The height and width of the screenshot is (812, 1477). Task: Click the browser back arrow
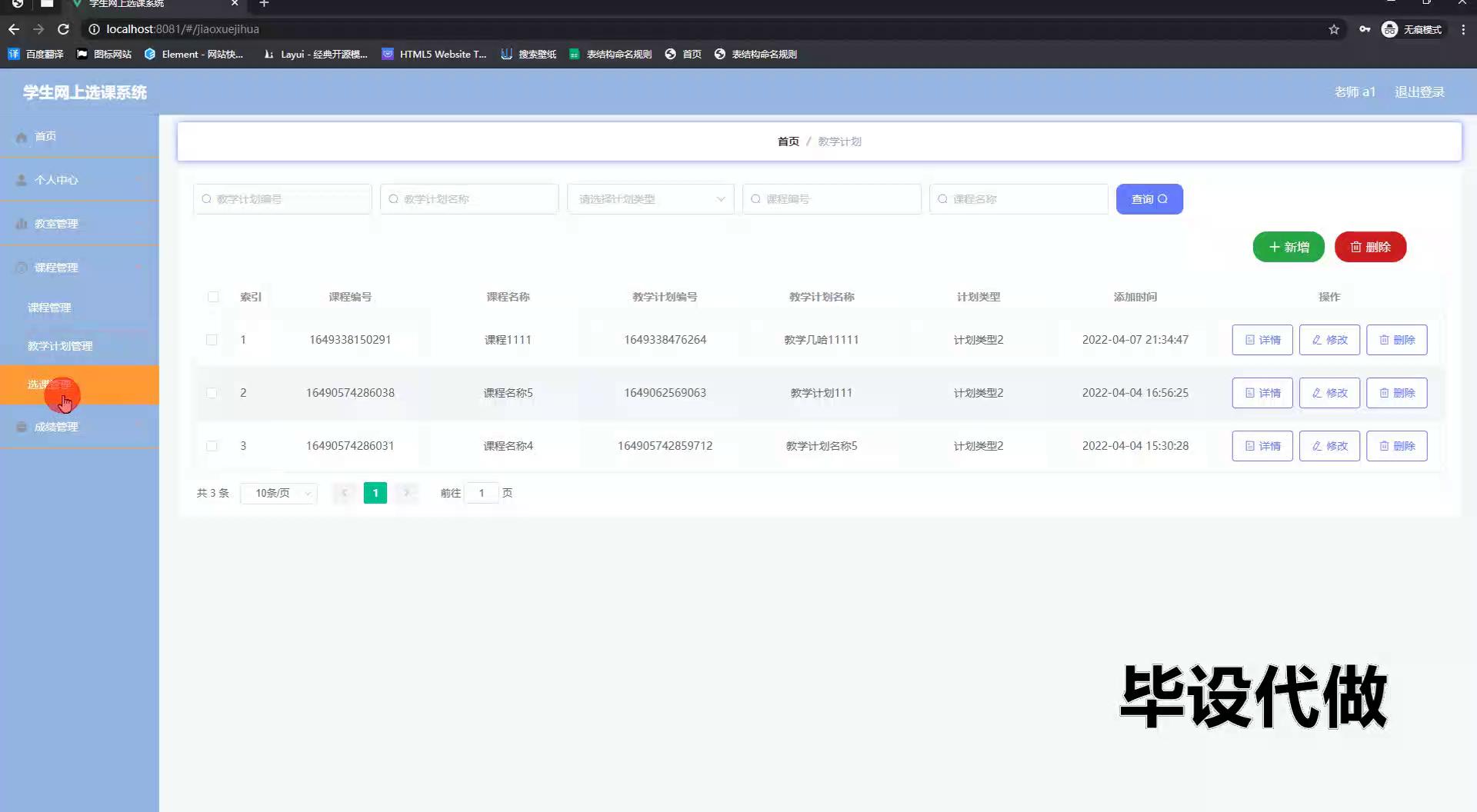(14, 29)
